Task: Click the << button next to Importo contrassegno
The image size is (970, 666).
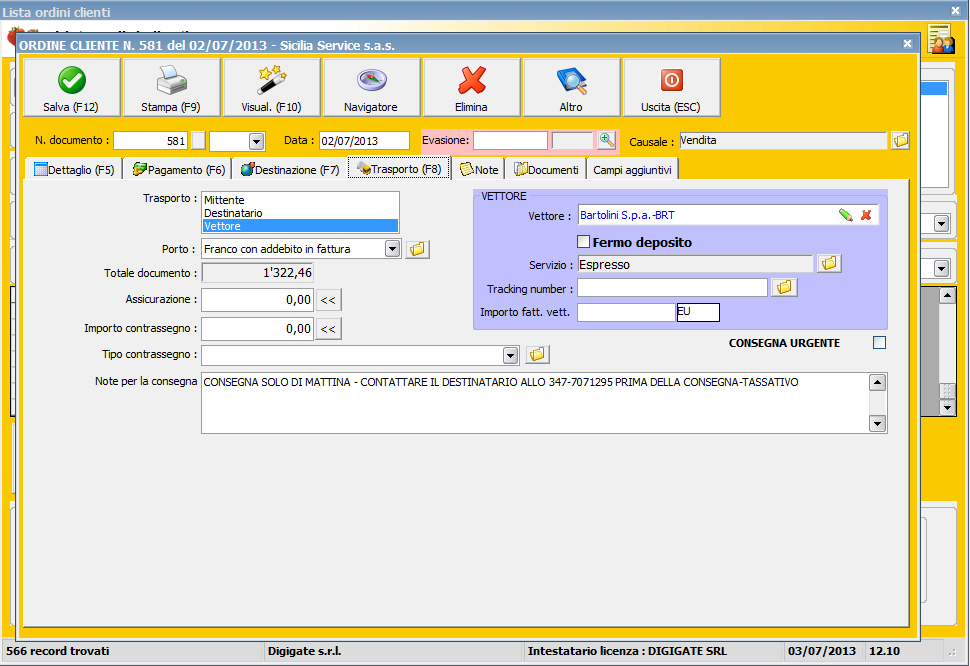Action: (328, 329)
